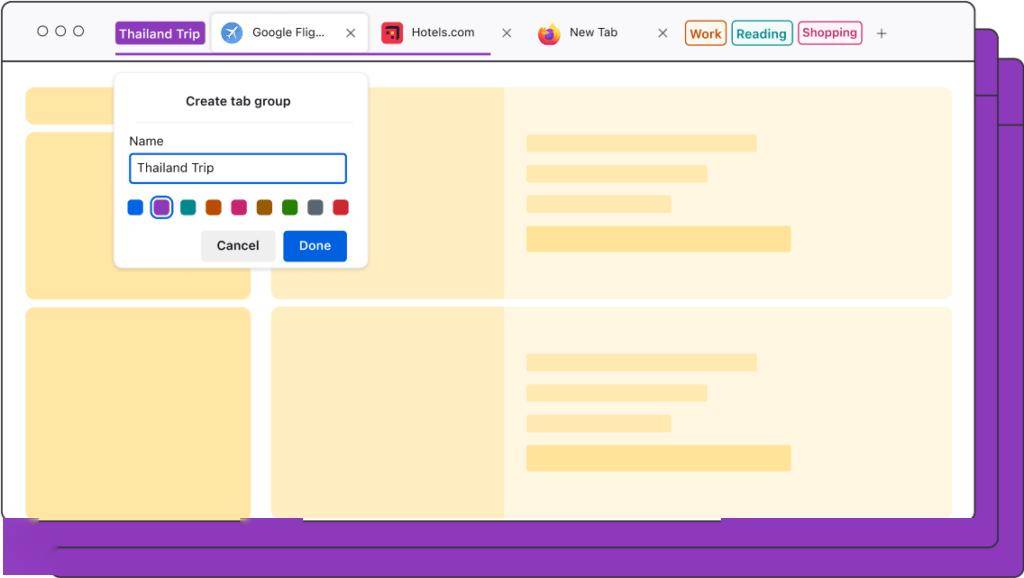Click the Hotels.com red favicon
Screen dimensions: 1024x578
[x=392, y=33]
